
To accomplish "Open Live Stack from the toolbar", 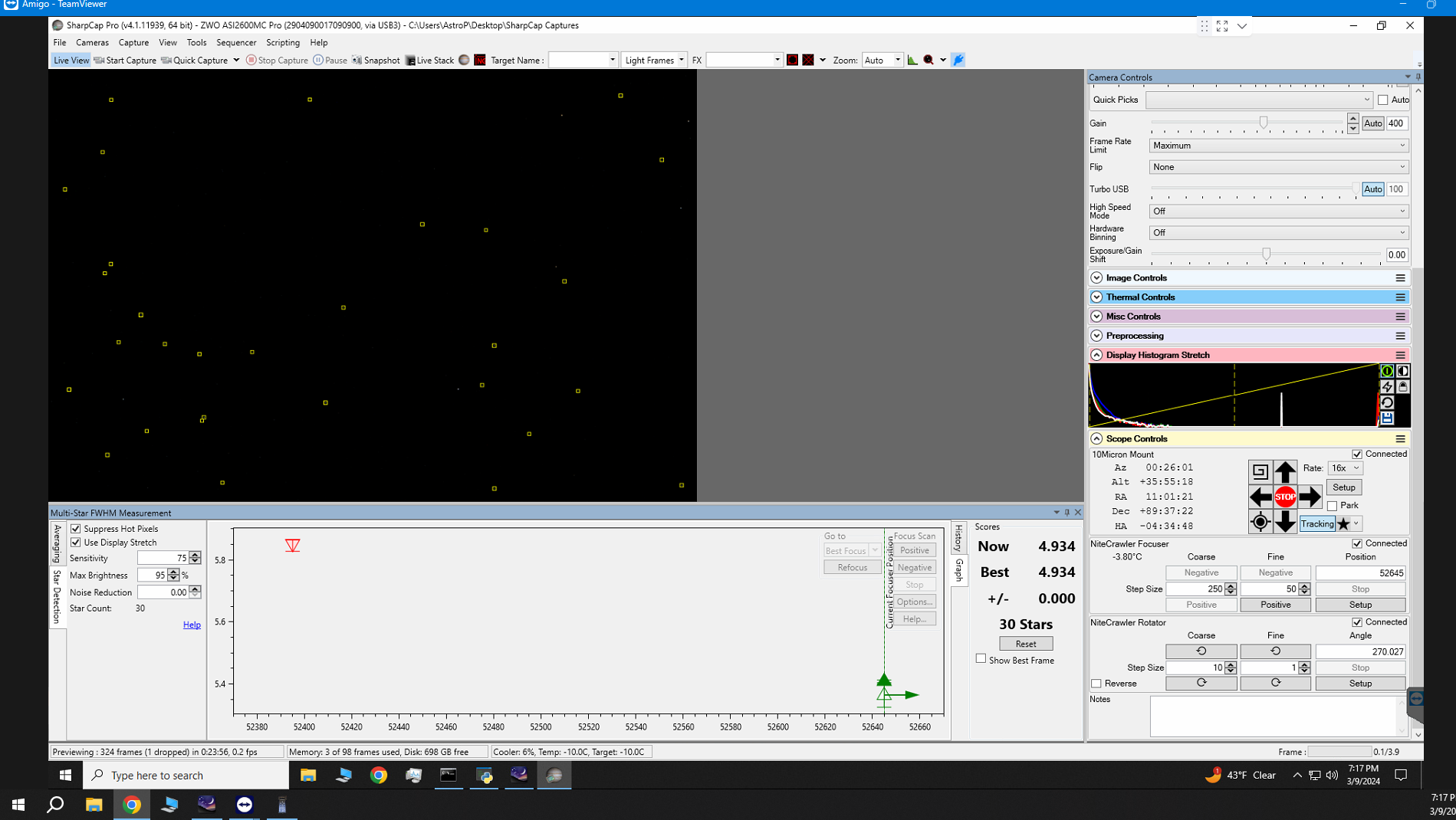I will coord(429,60).
